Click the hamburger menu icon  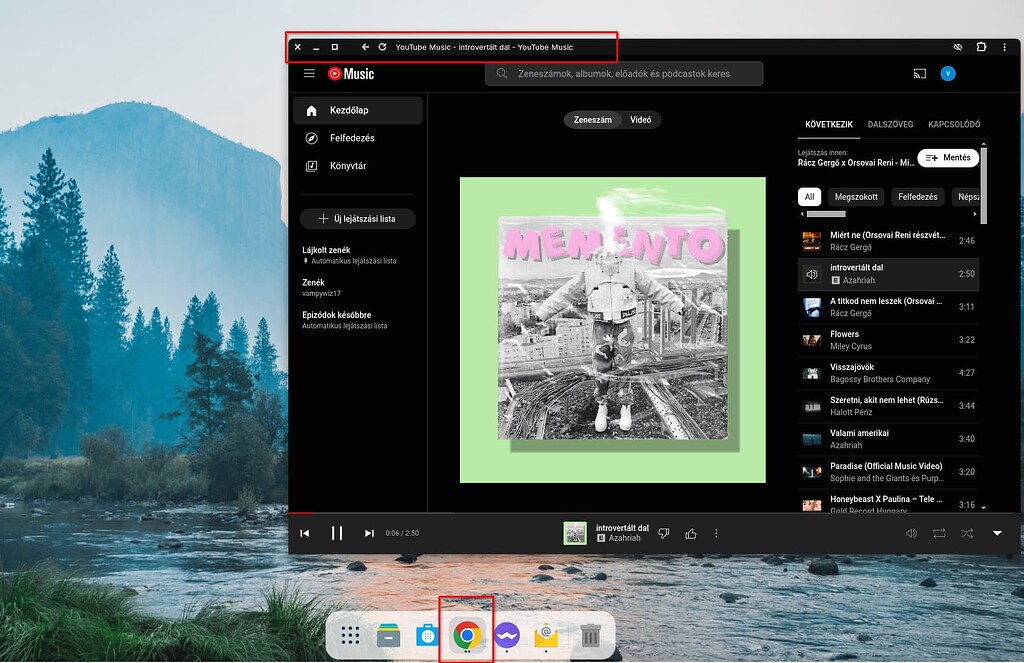[309, 74]
